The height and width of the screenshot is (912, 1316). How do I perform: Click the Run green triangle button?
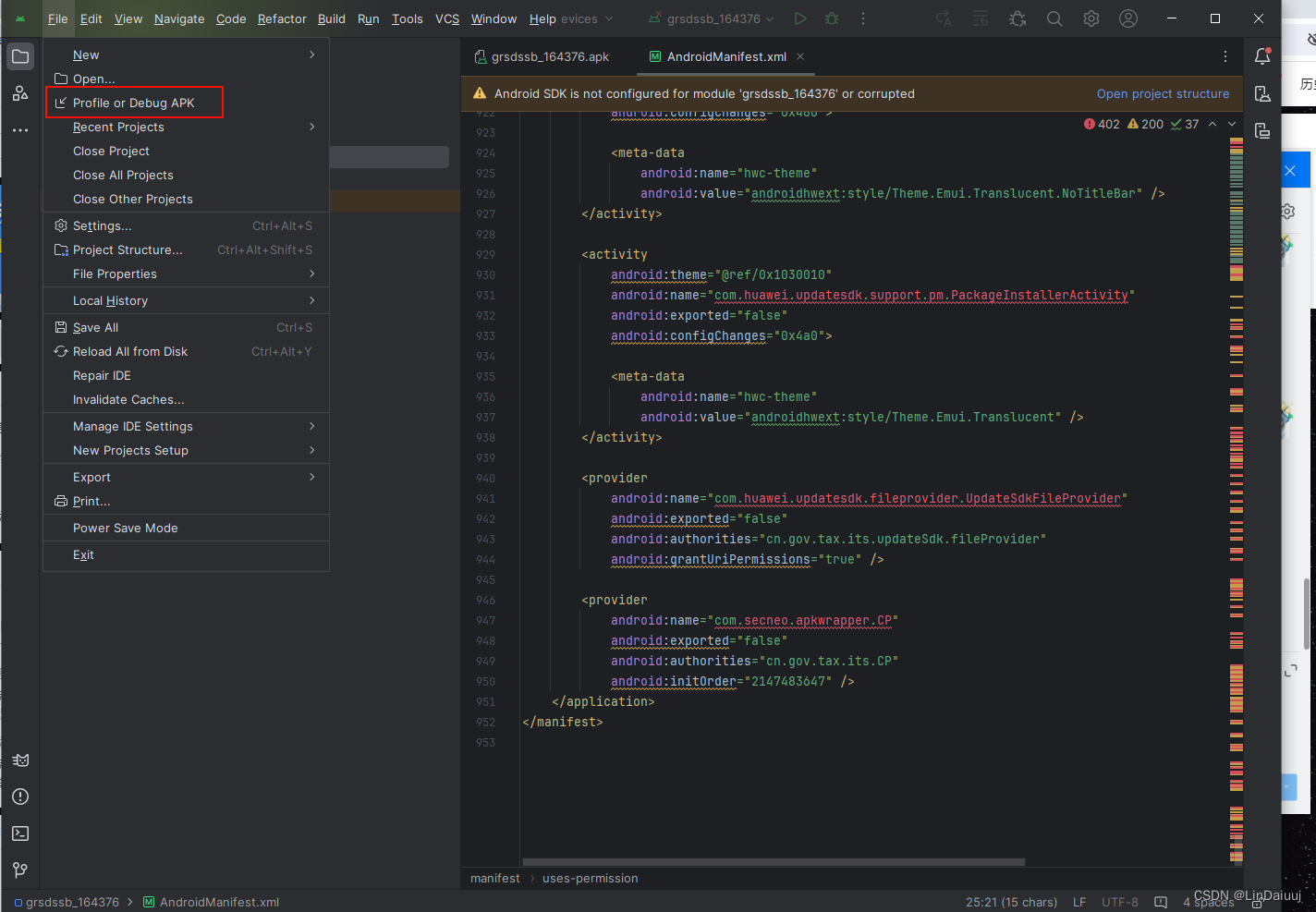click(800, 18)
